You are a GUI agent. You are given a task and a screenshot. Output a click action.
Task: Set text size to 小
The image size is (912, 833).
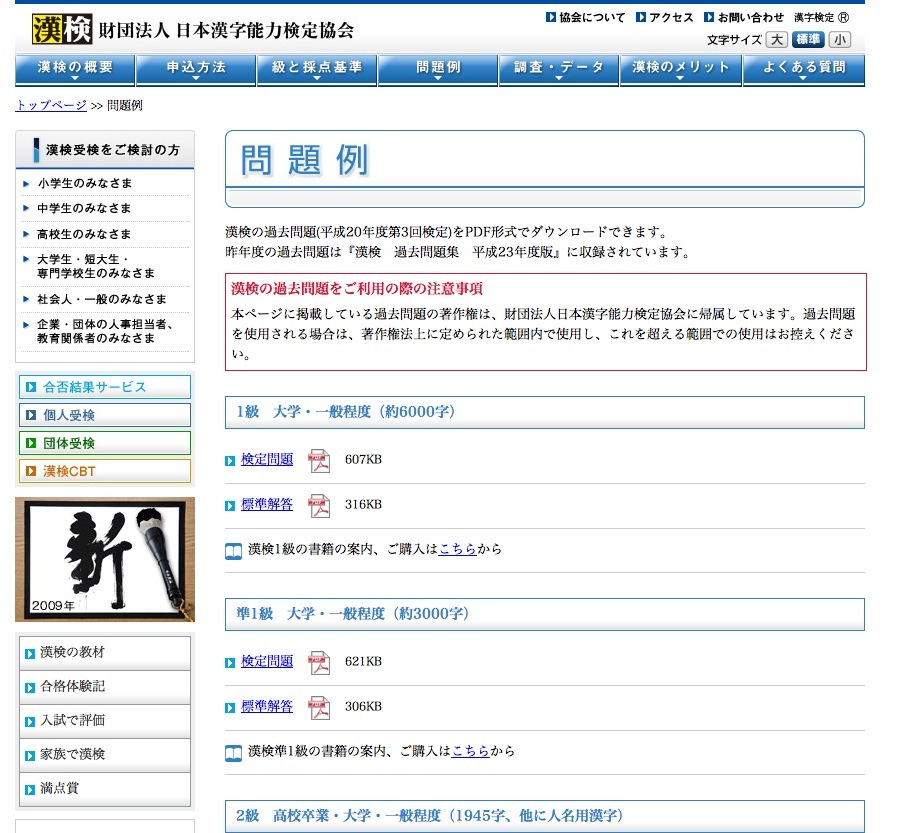(x=839, y=40)
